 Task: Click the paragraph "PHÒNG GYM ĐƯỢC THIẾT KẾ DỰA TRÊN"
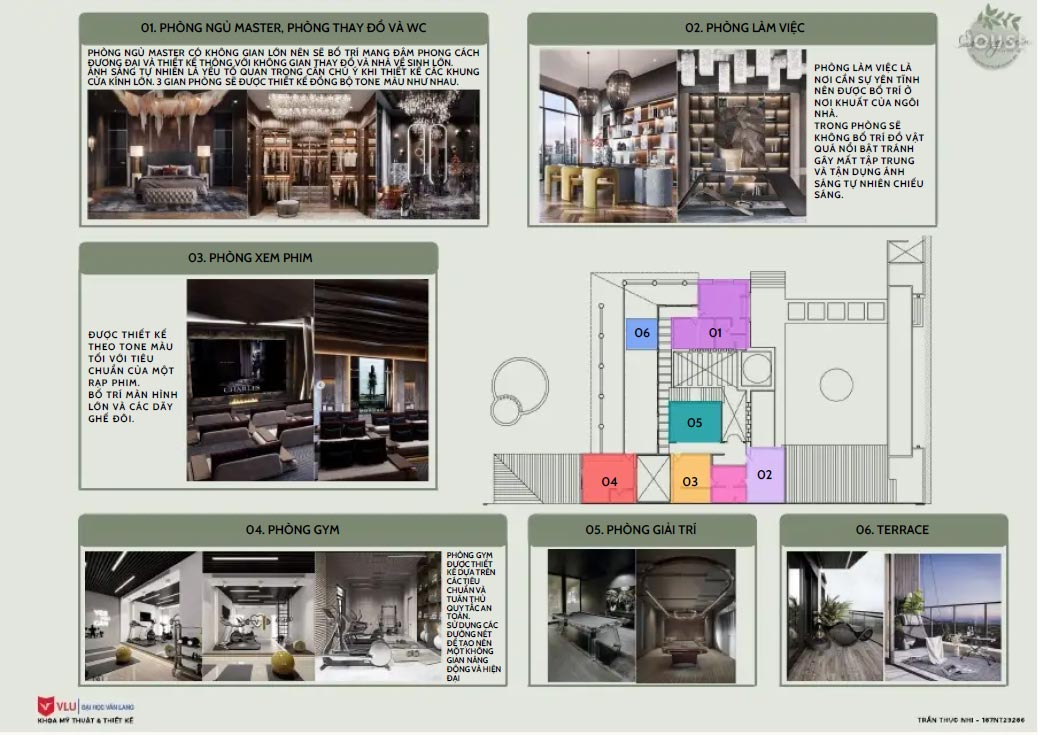tap(473, 616)
